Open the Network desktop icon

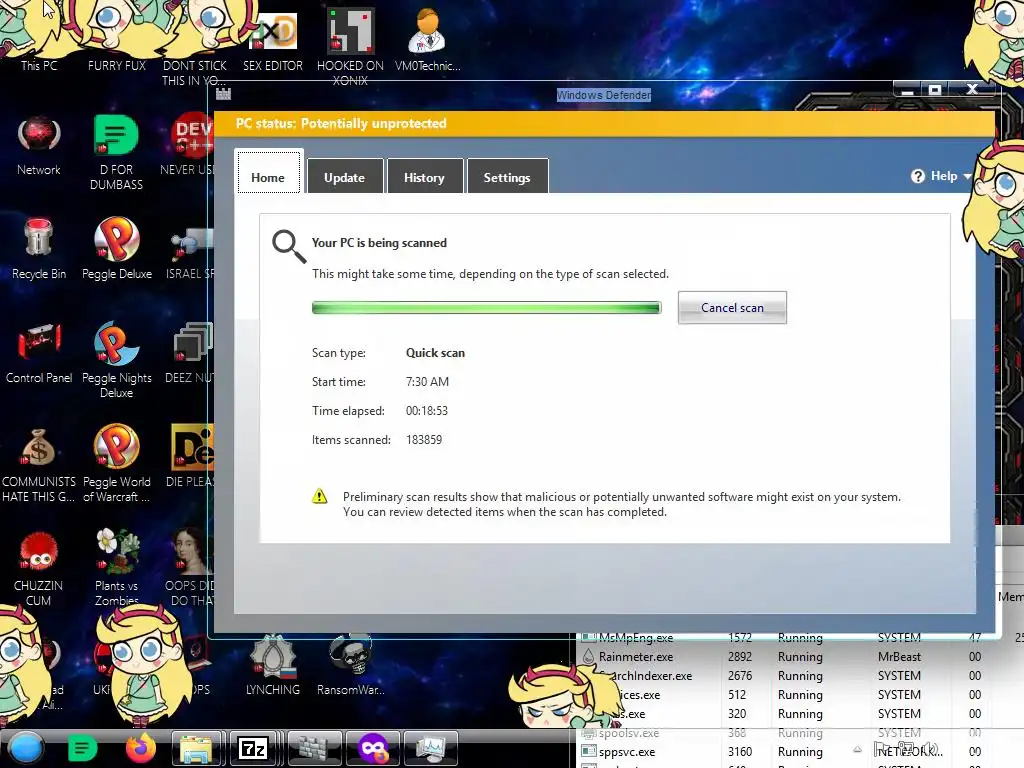pos(39,145)
